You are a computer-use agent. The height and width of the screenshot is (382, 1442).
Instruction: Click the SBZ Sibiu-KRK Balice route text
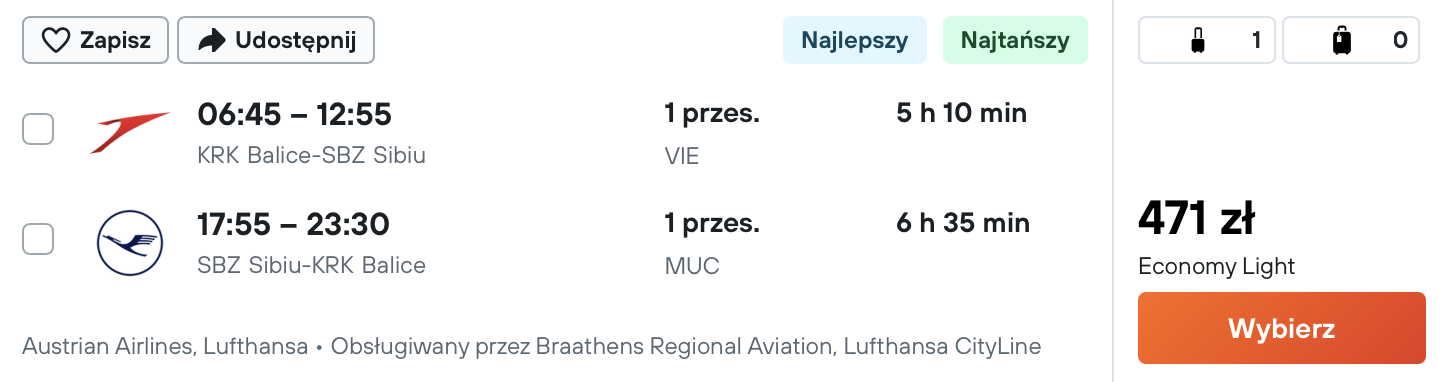(x=311, y=266)
